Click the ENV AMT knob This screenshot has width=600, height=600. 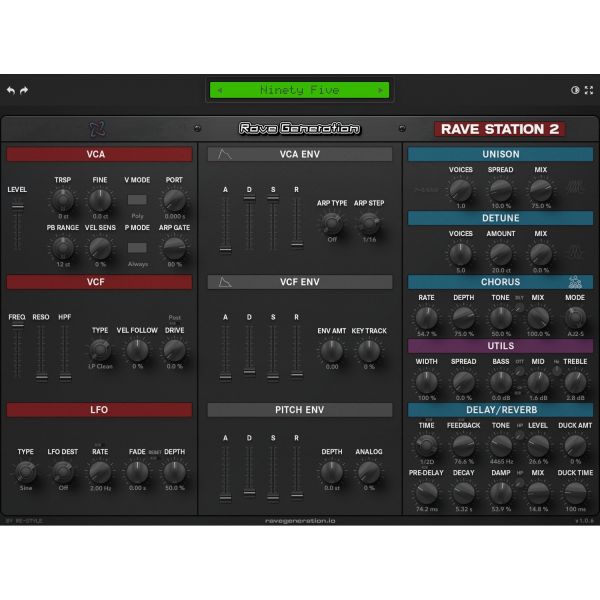pyautogui.click(x=331, y=351)
